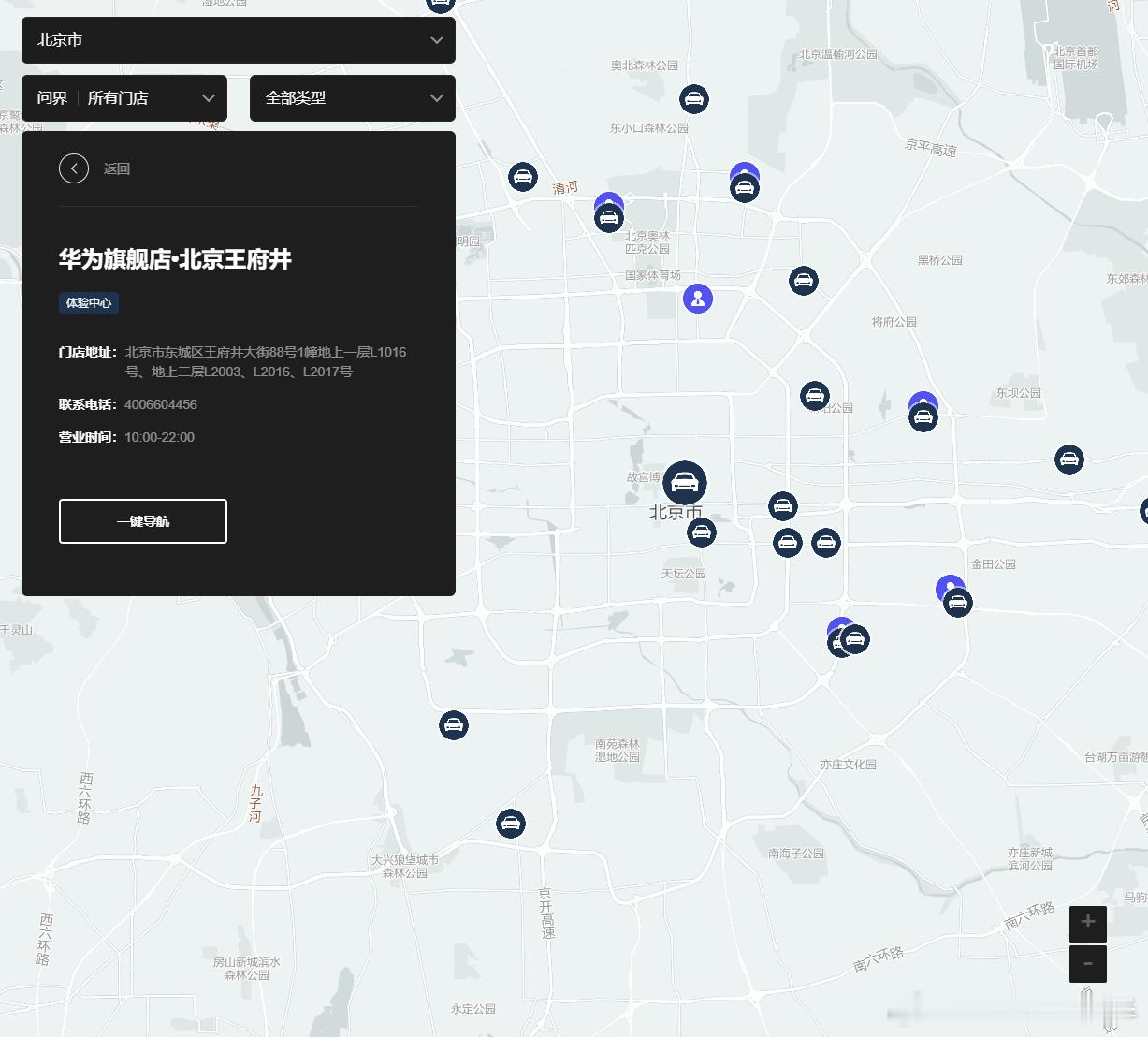Click the 一键导航 navigation button
This screenshot has width=1148, height=1037.
143,521
